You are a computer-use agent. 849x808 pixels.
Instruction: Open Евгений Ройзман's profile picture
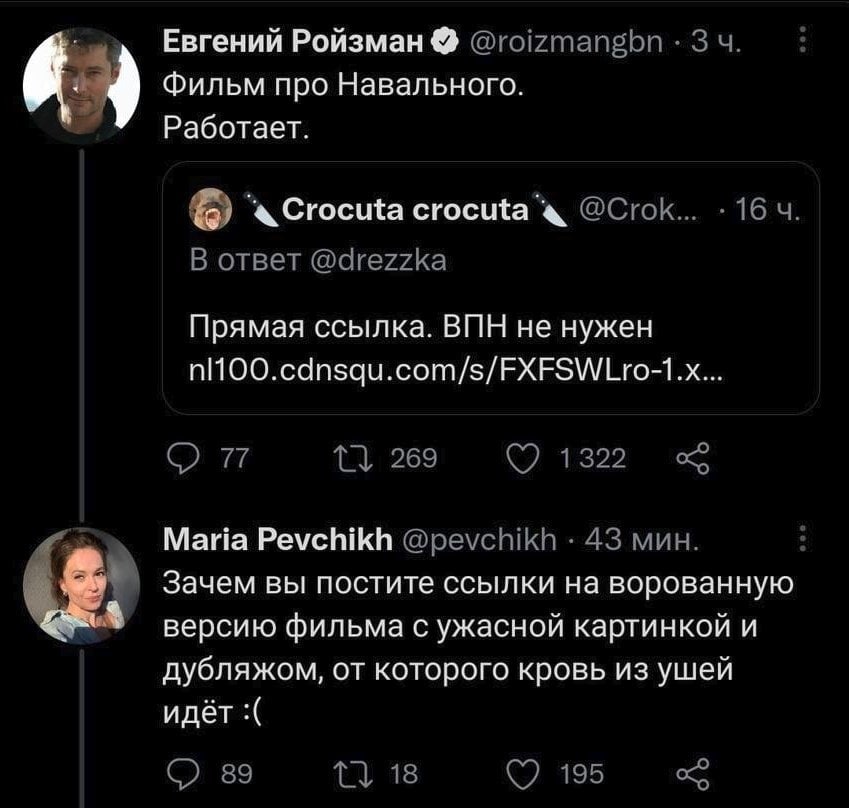[x=81, y=85]
